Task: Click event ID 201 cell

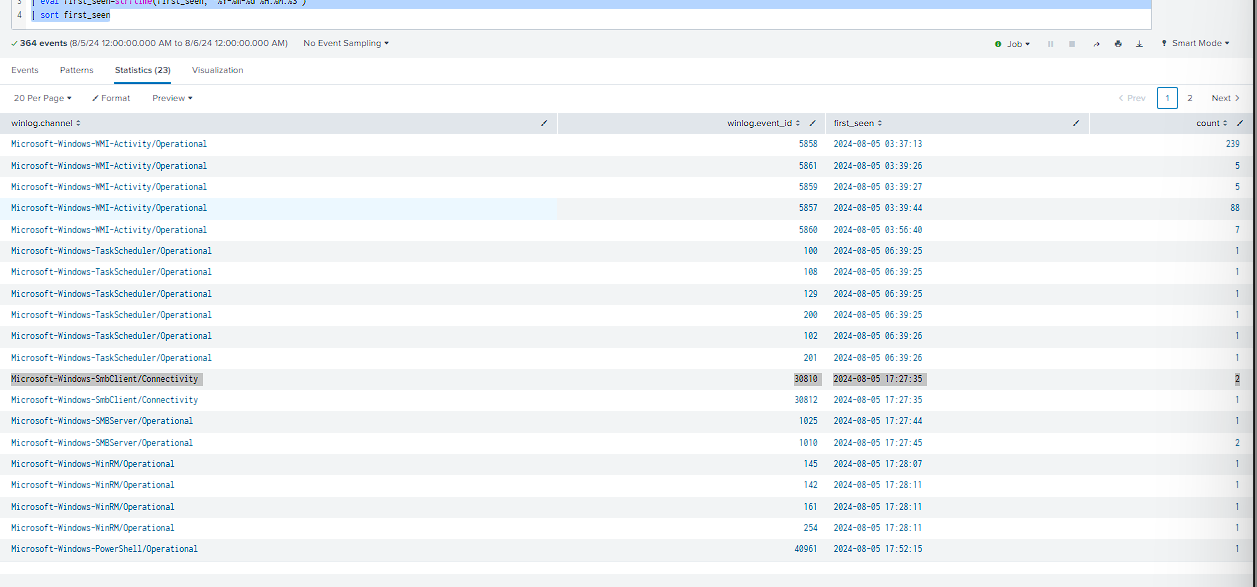Action: (x=810, y=358)
